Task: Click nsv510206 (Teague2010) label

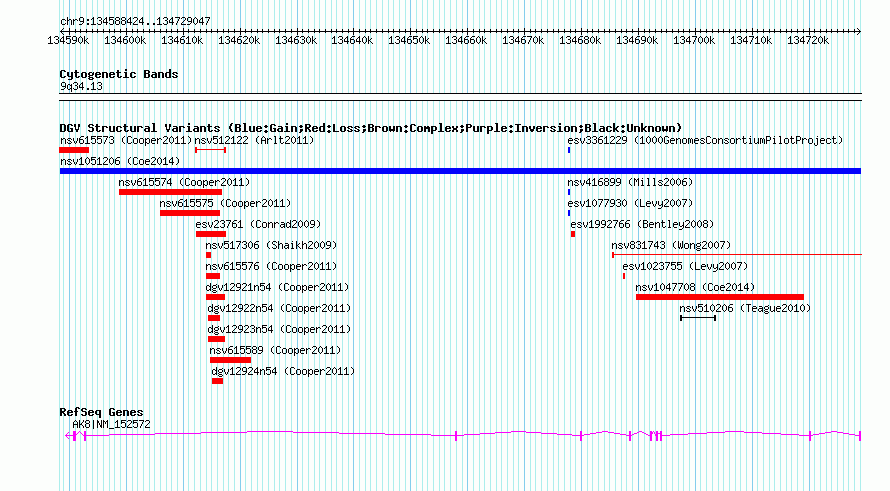Action: point(745,308)
